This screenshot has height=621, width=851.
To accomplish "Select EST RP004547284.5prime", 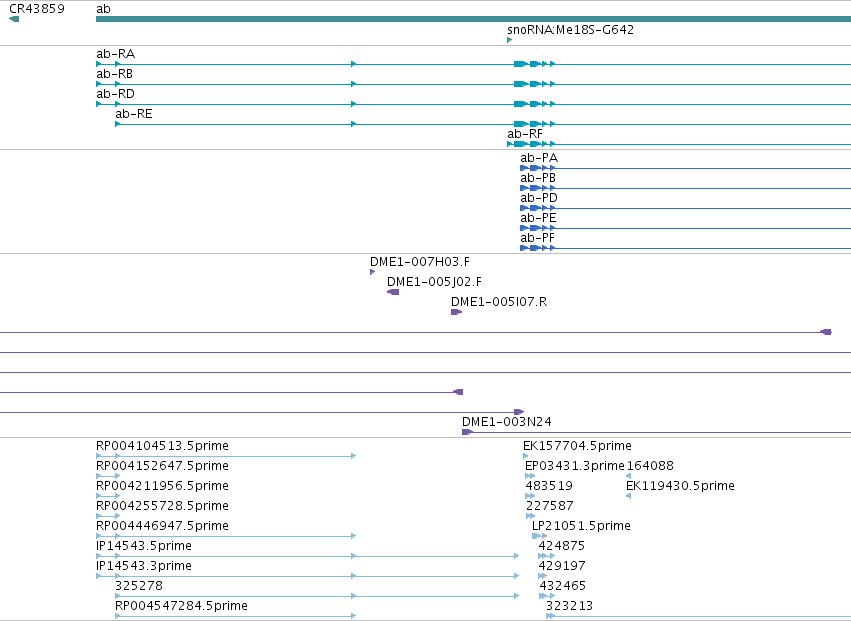I will click(181, 606).
